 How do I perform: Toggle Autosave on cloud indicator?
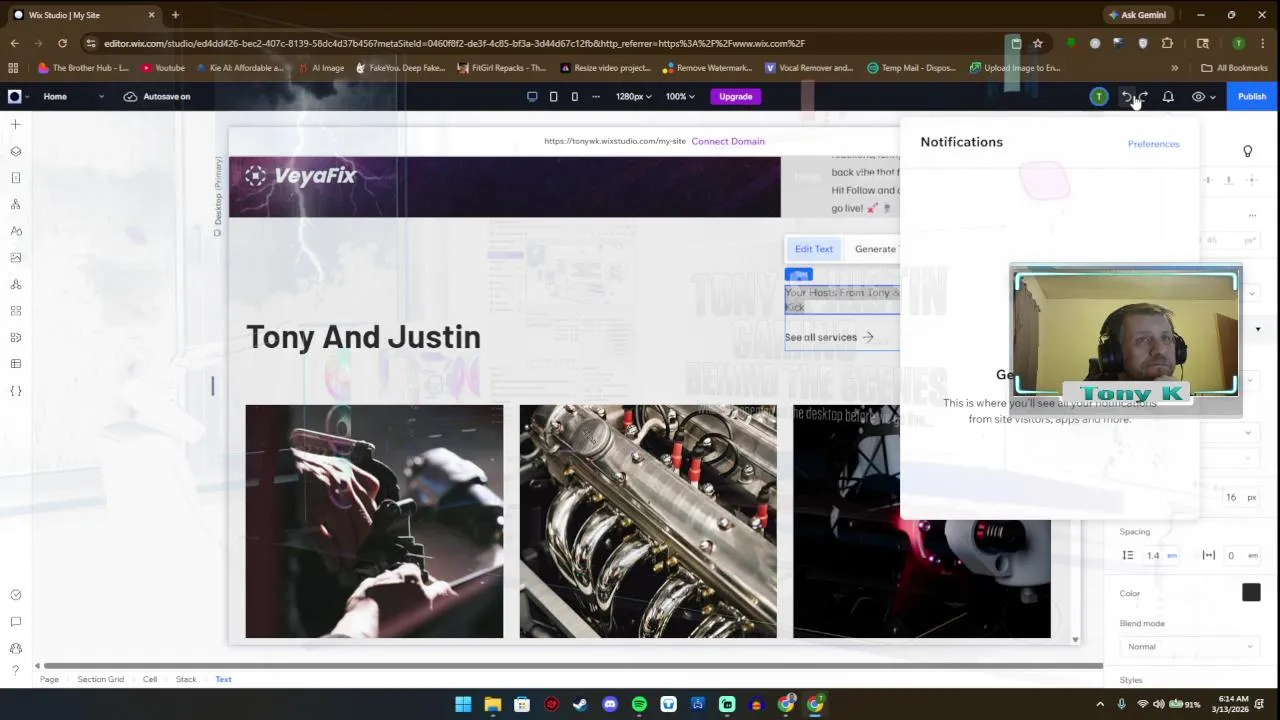coord(157,96)
